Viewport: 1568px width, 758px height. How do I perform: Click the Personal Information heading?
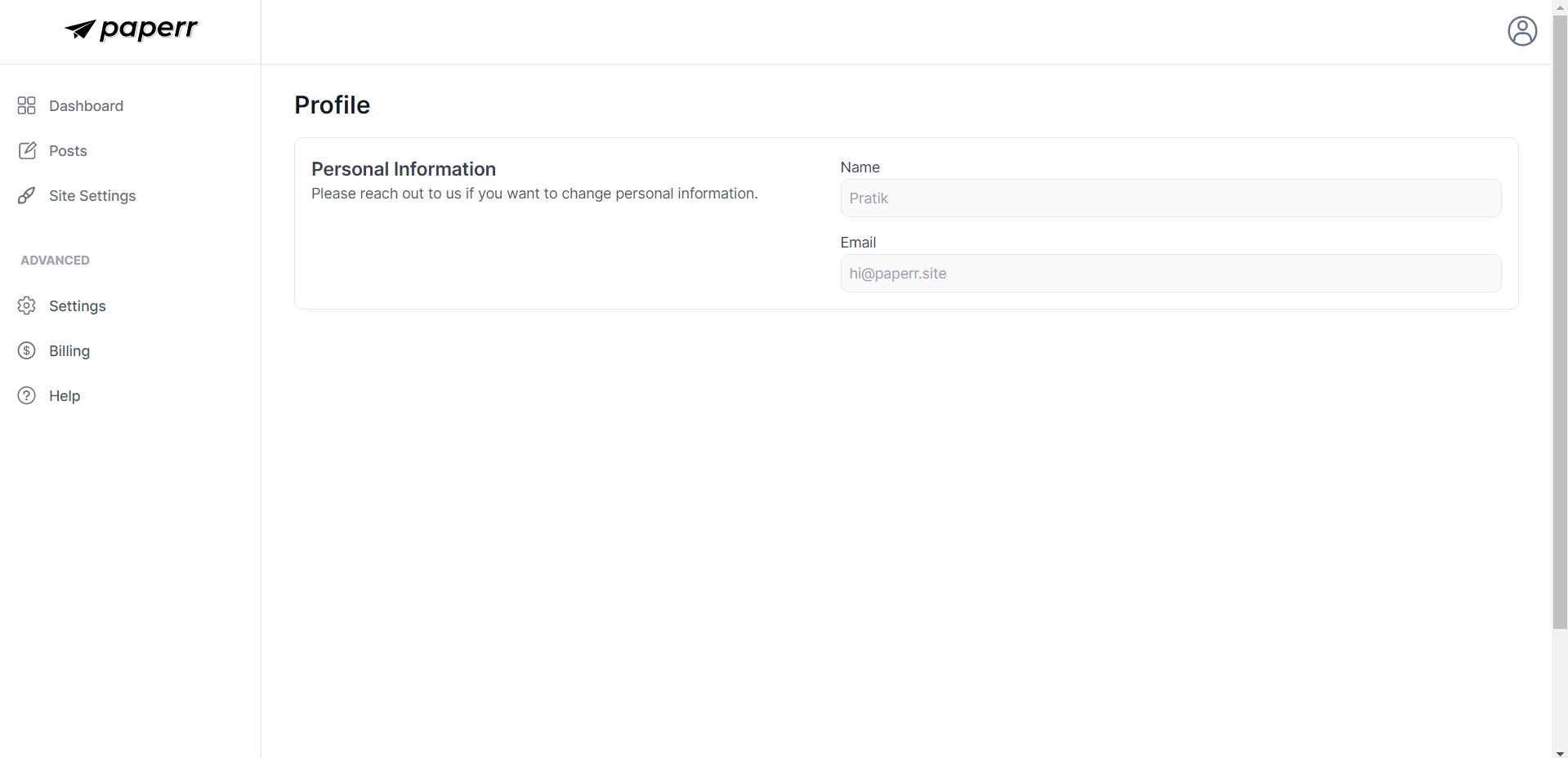tap(404, 169)
